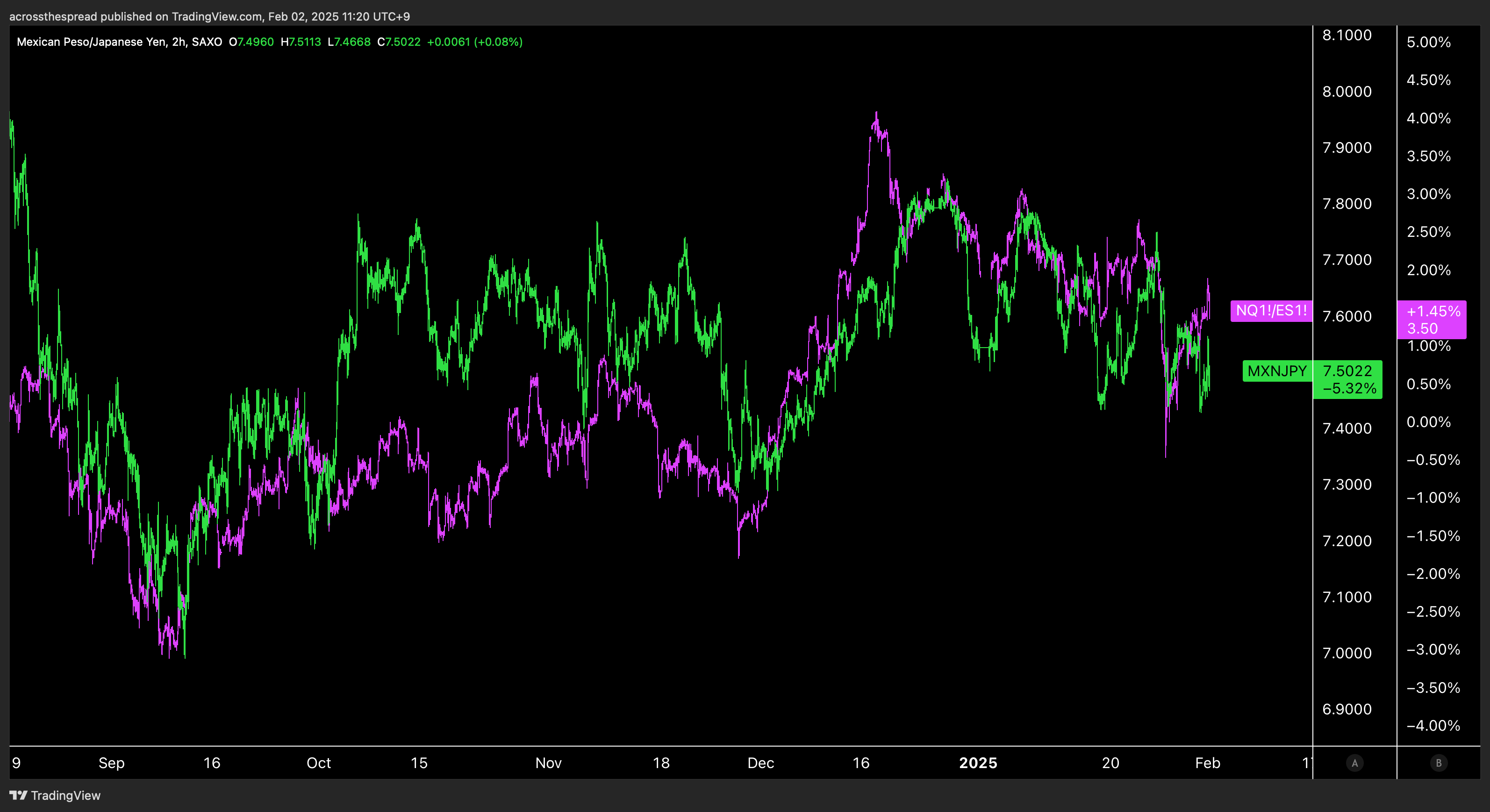Click the Oct label on time axis
The image size is (1490, 812).
(318, 763)
